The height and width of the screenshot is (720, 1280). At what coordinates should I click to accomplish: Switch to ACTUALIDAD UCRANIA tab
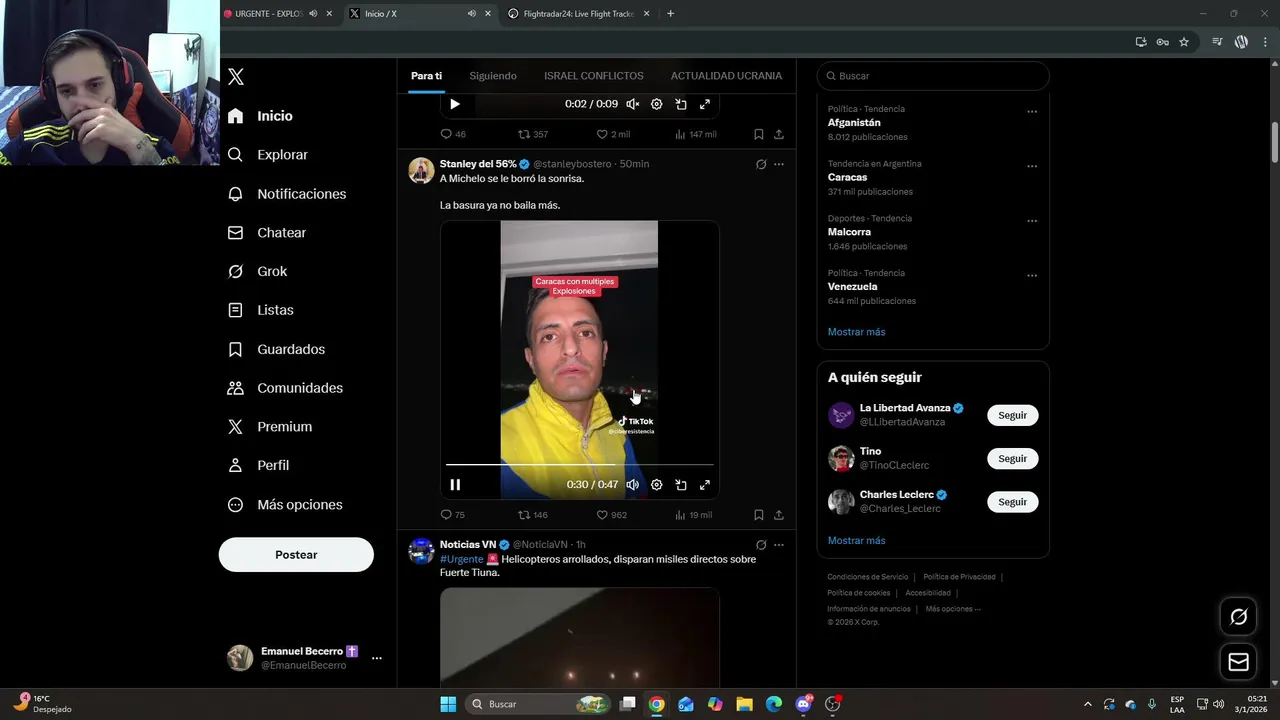[726, 76]
